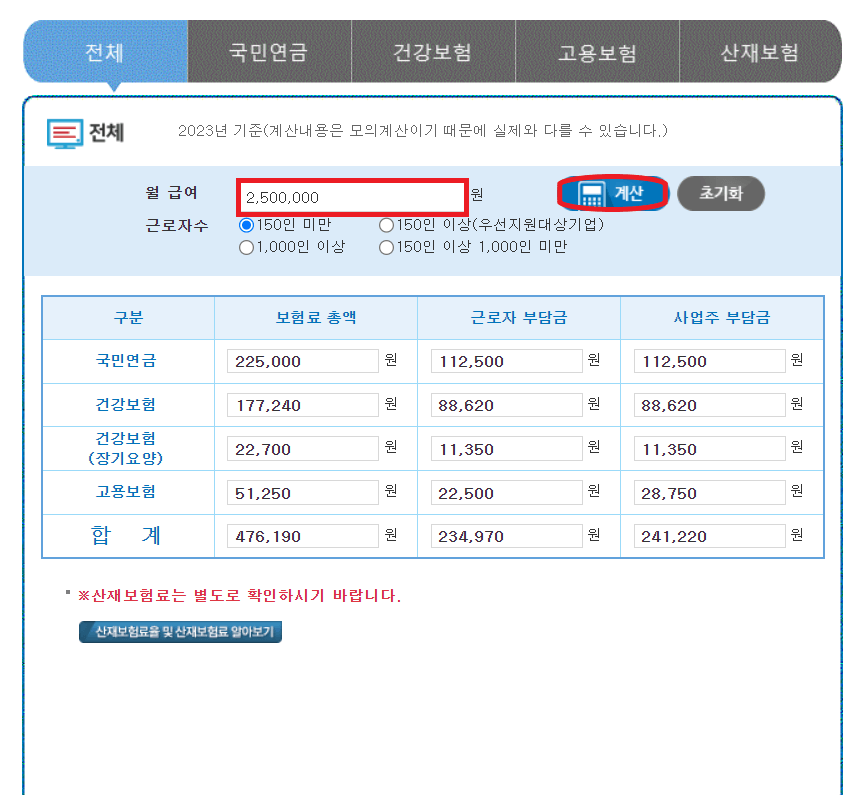Click 건강보험 사업주 부담금 field in 건강보험 row
This screenshot has height=804, width=864.
[x=710, y=405]
